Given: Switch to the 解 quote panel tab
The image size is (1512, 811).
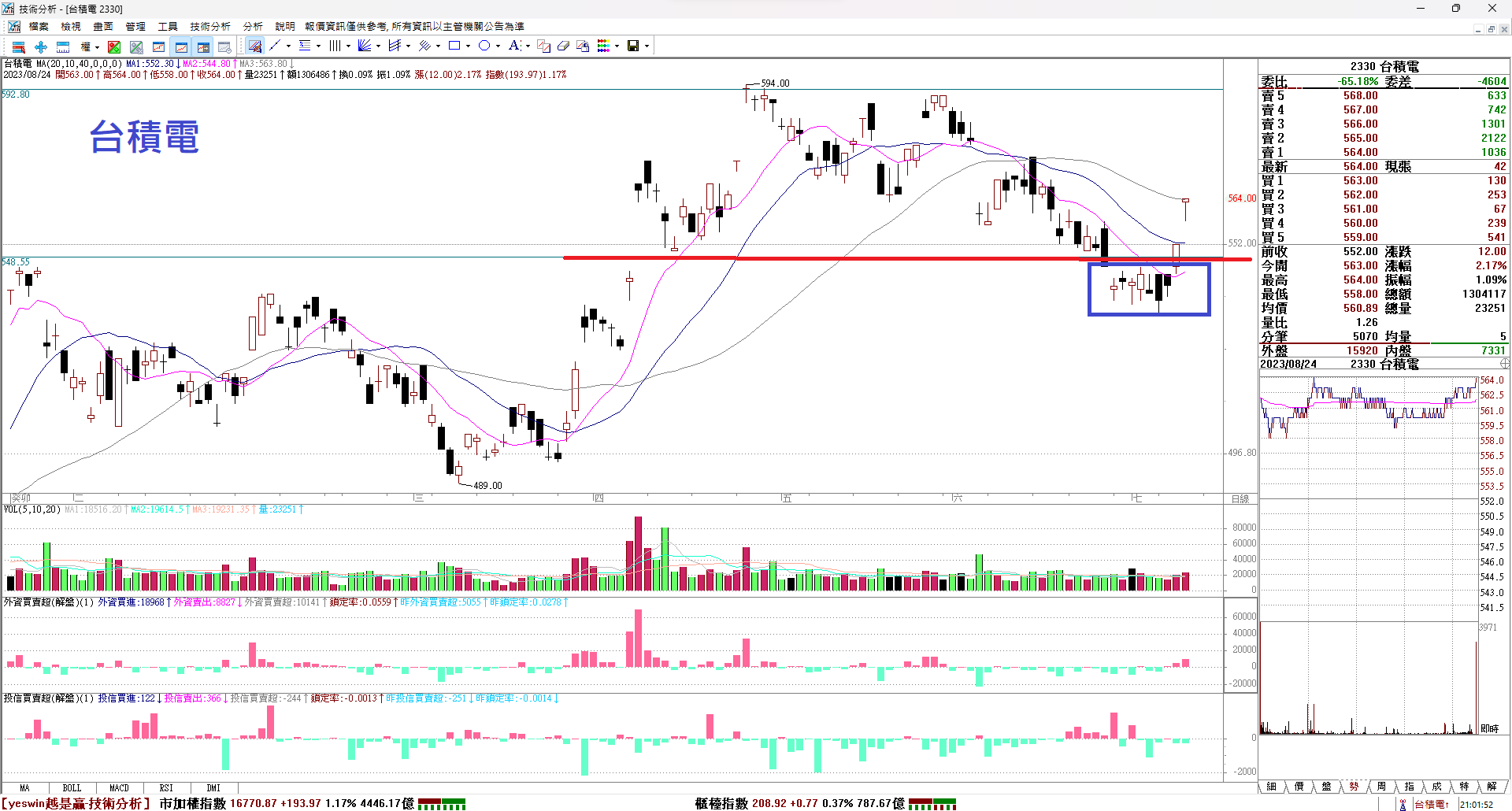Looking at the screenshot, I should (x=1492, y=787).
